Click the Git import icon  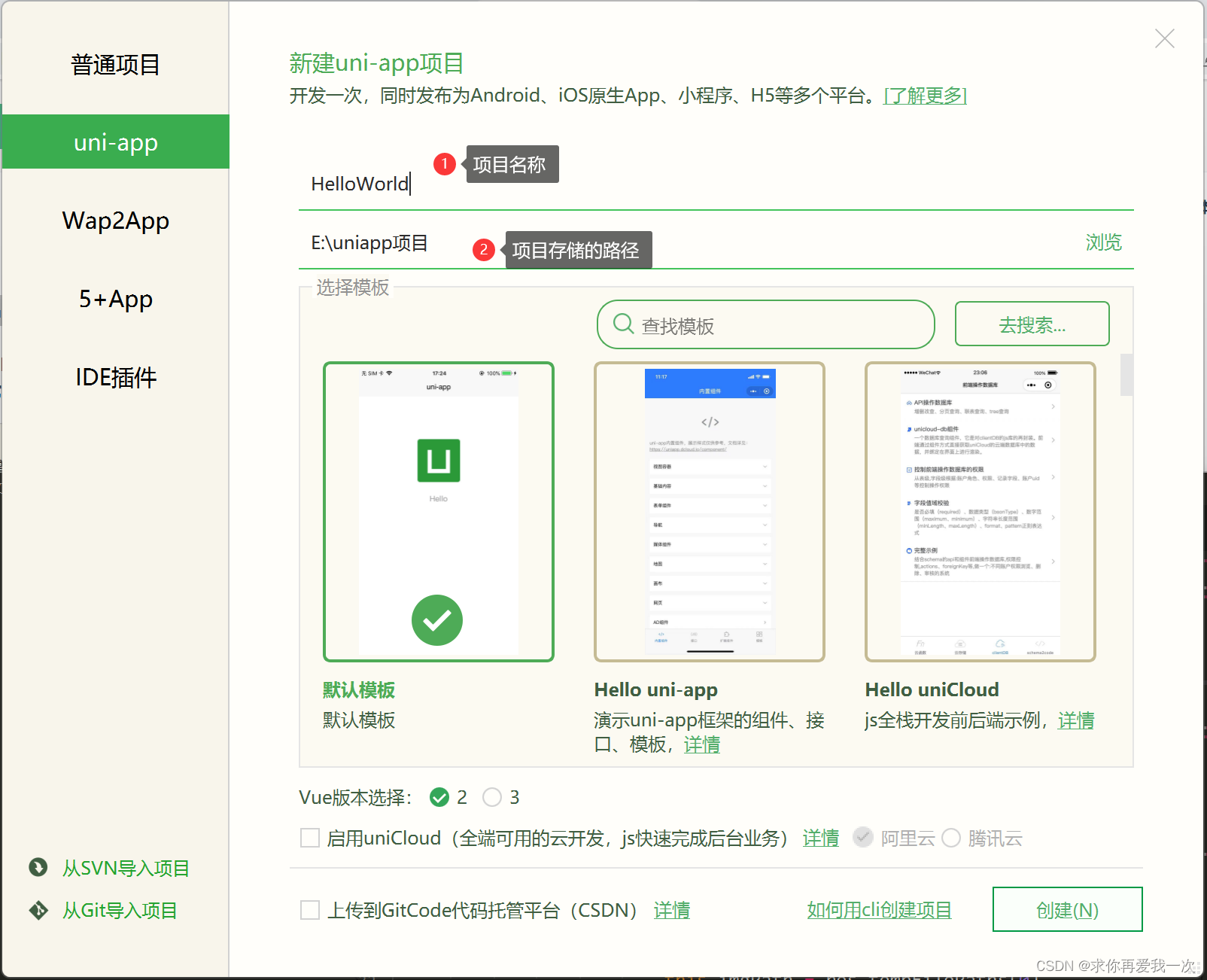pyautogui.click(x=38, y=910)
